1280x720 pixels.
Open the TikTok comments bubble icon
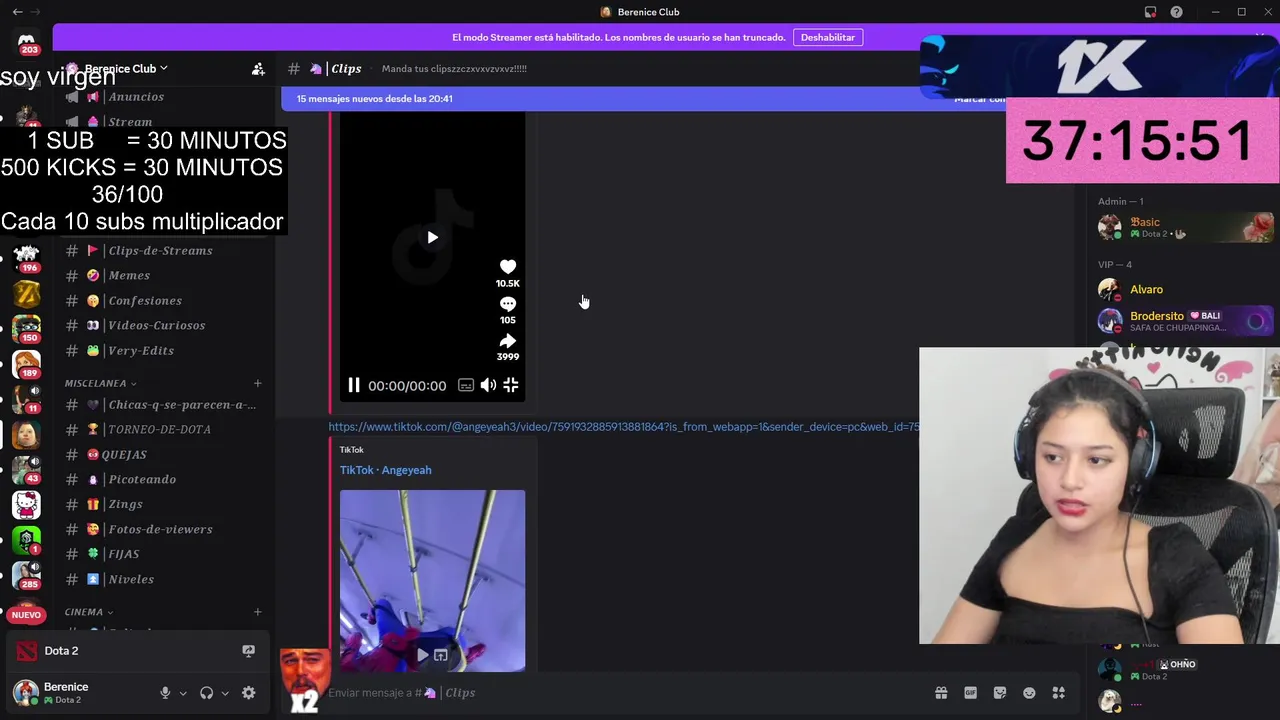point(508,303)
